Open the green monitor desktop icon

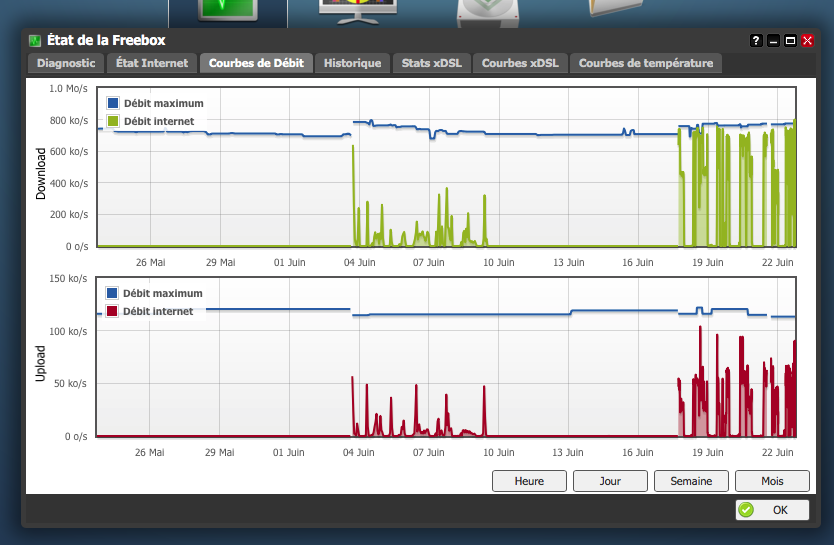[228, 10]
